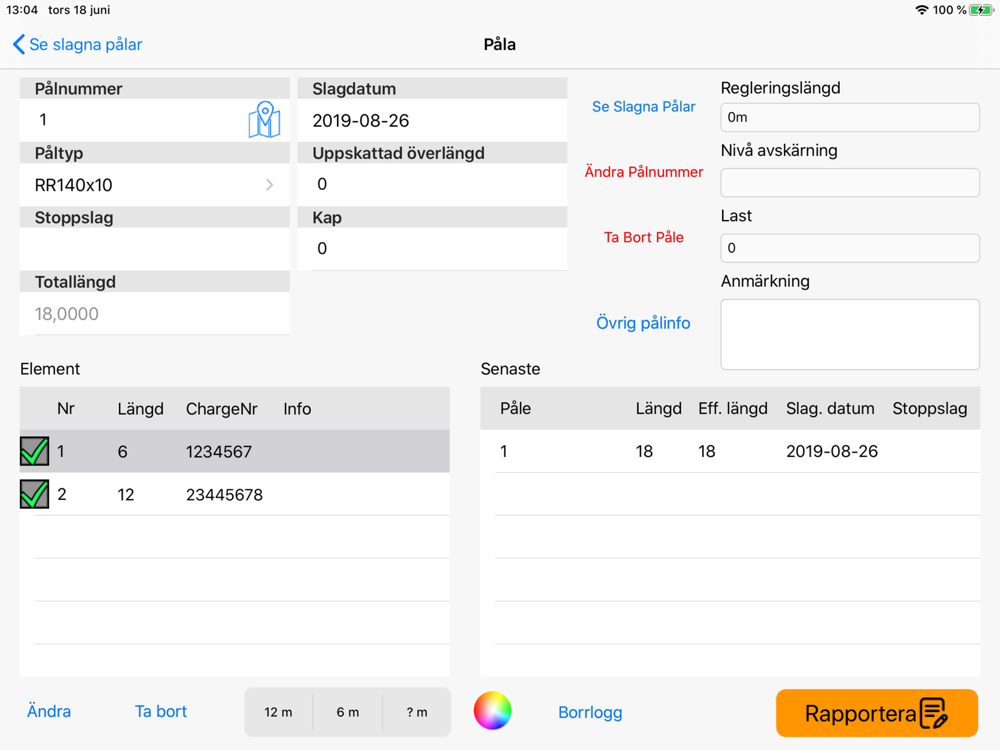Image resolution: width=1000 pixels, height=750 pixels.
Task: Open the Borrlogg link
Action: click(x=590, y=712)
